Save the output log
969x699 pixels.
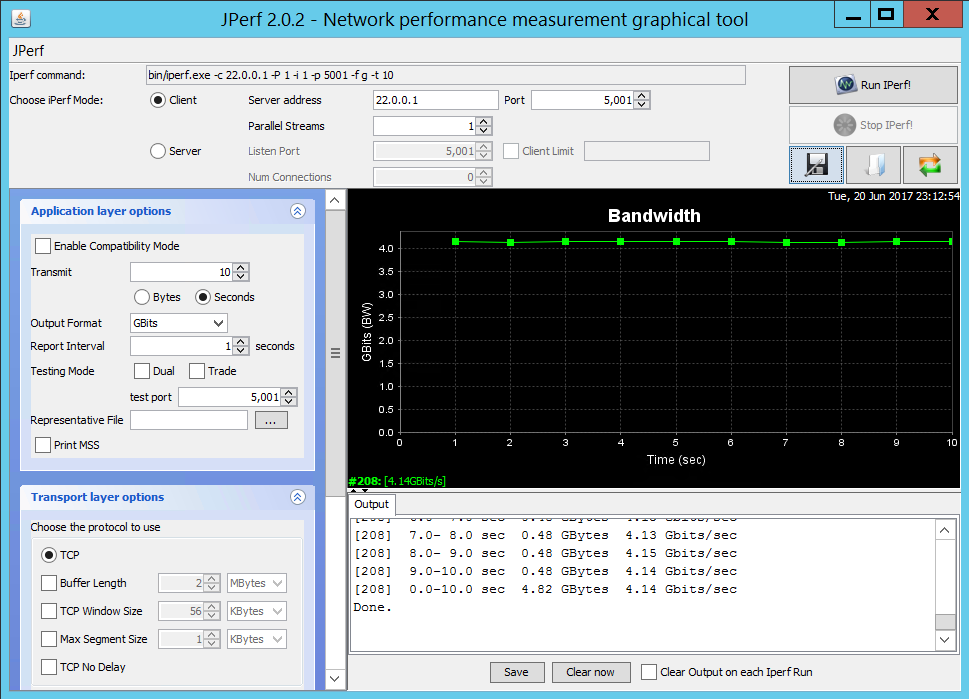point(517,672)
